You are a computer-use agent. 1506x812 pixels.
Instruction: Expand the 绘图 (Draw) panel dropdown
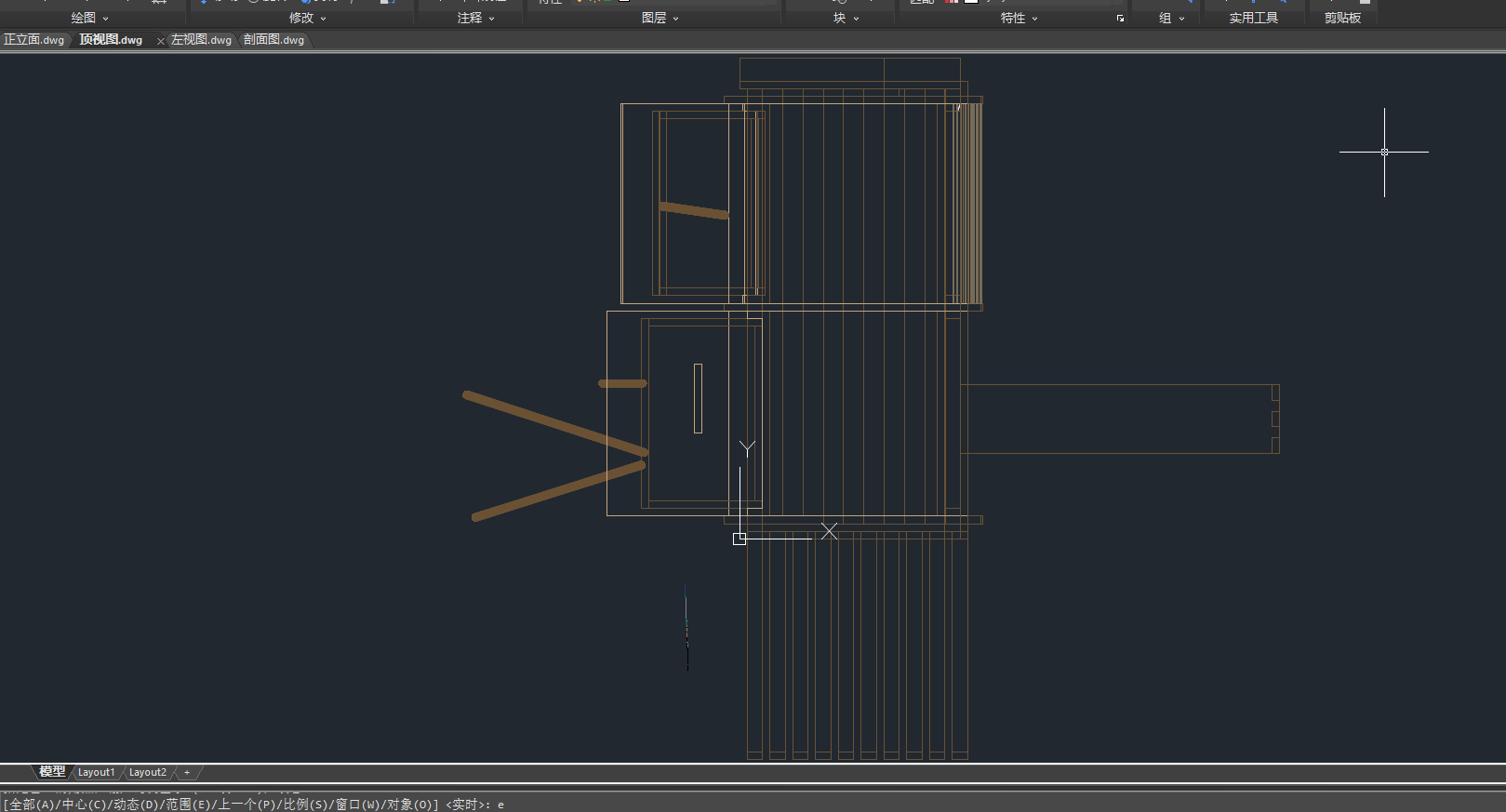point(90,18)
